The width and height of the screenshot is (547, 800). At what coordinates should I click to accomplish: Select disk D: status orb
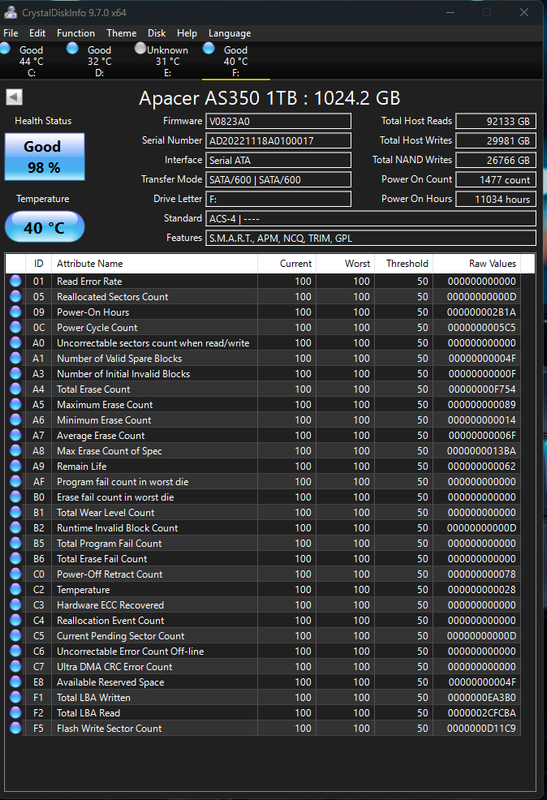tap(72, 48)
